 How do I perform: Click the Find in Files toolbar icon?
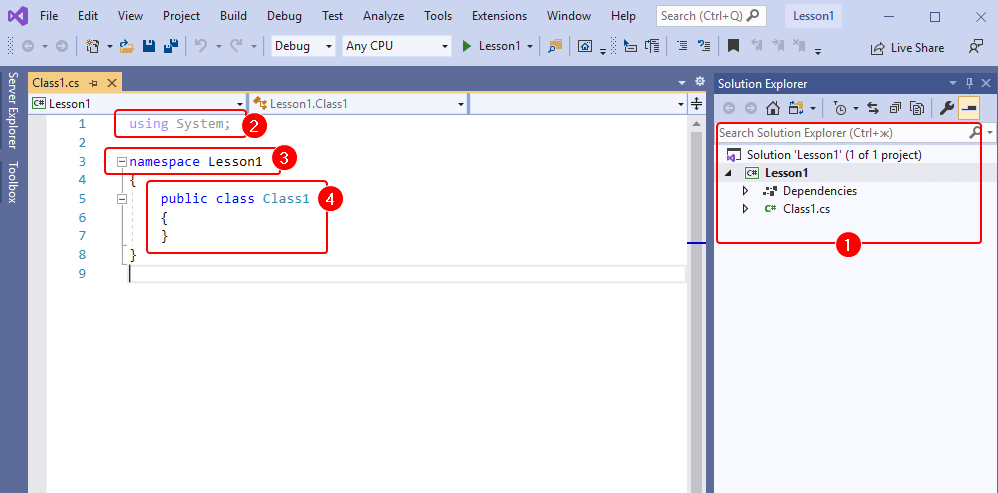point(555,46)
